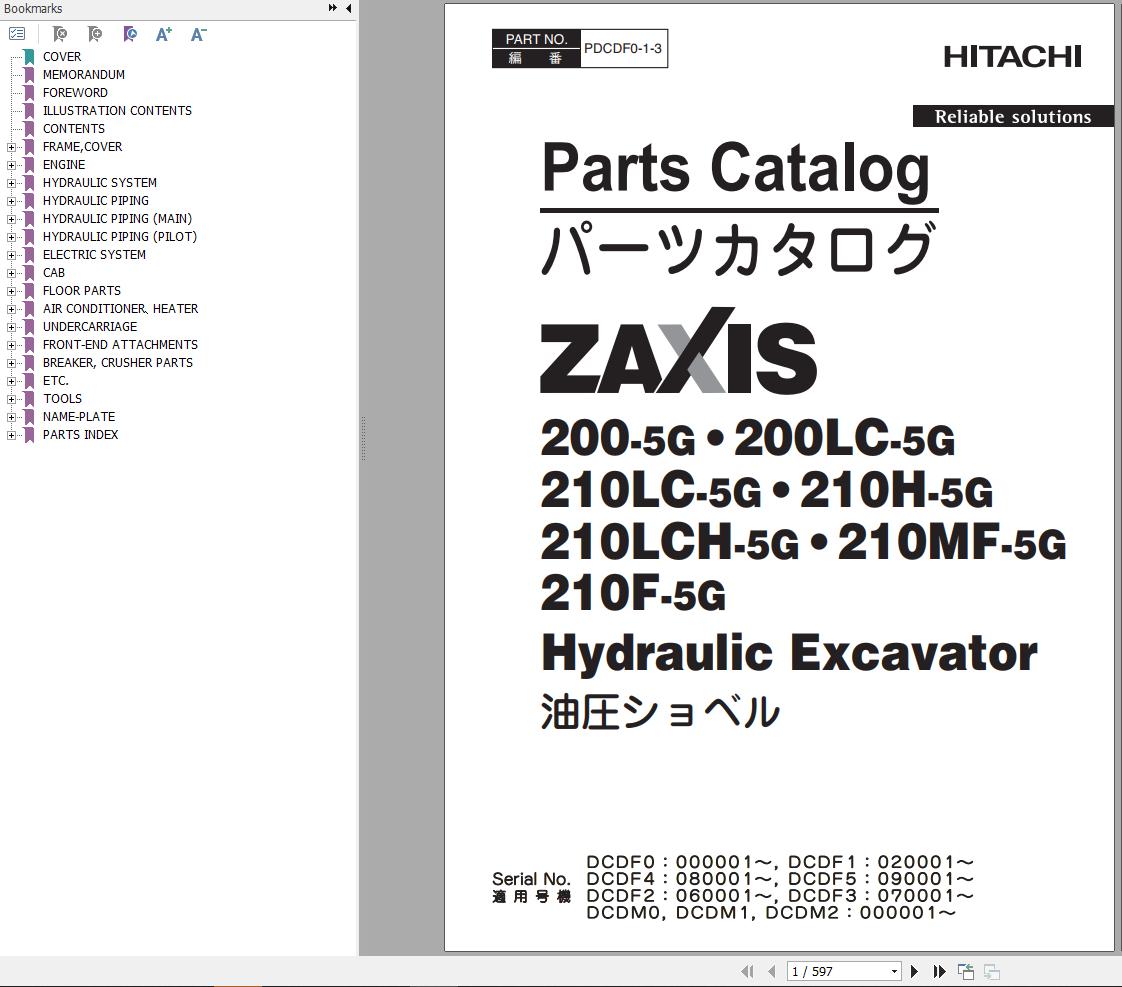The width and height of the screenshot is (1122, 987).
Task: Click the Hydraulic Excavator title text
Action: tap(789, 653)
